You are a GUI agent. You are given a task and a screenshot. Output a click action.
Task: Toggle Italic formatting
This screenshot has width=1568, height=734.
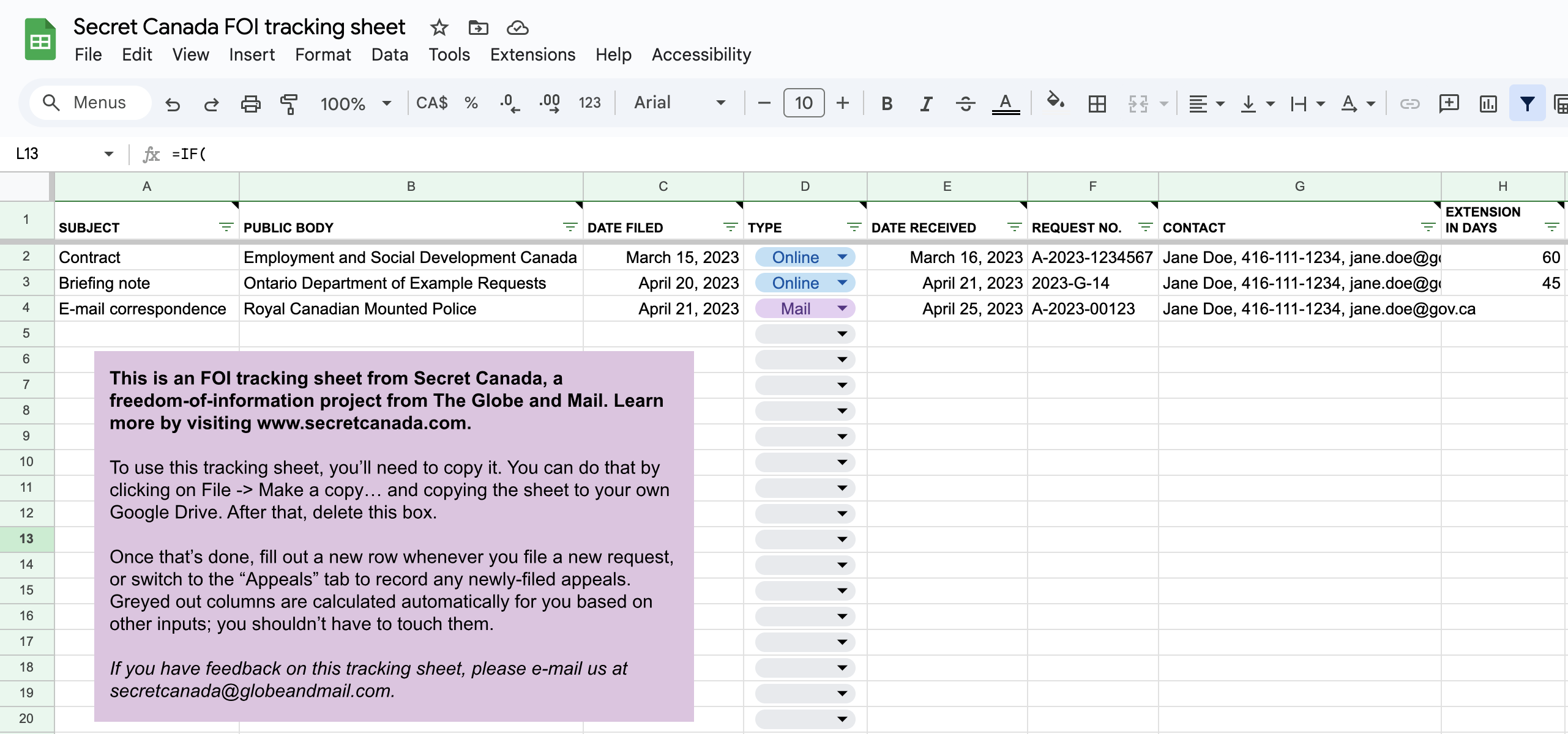(926, 104)
